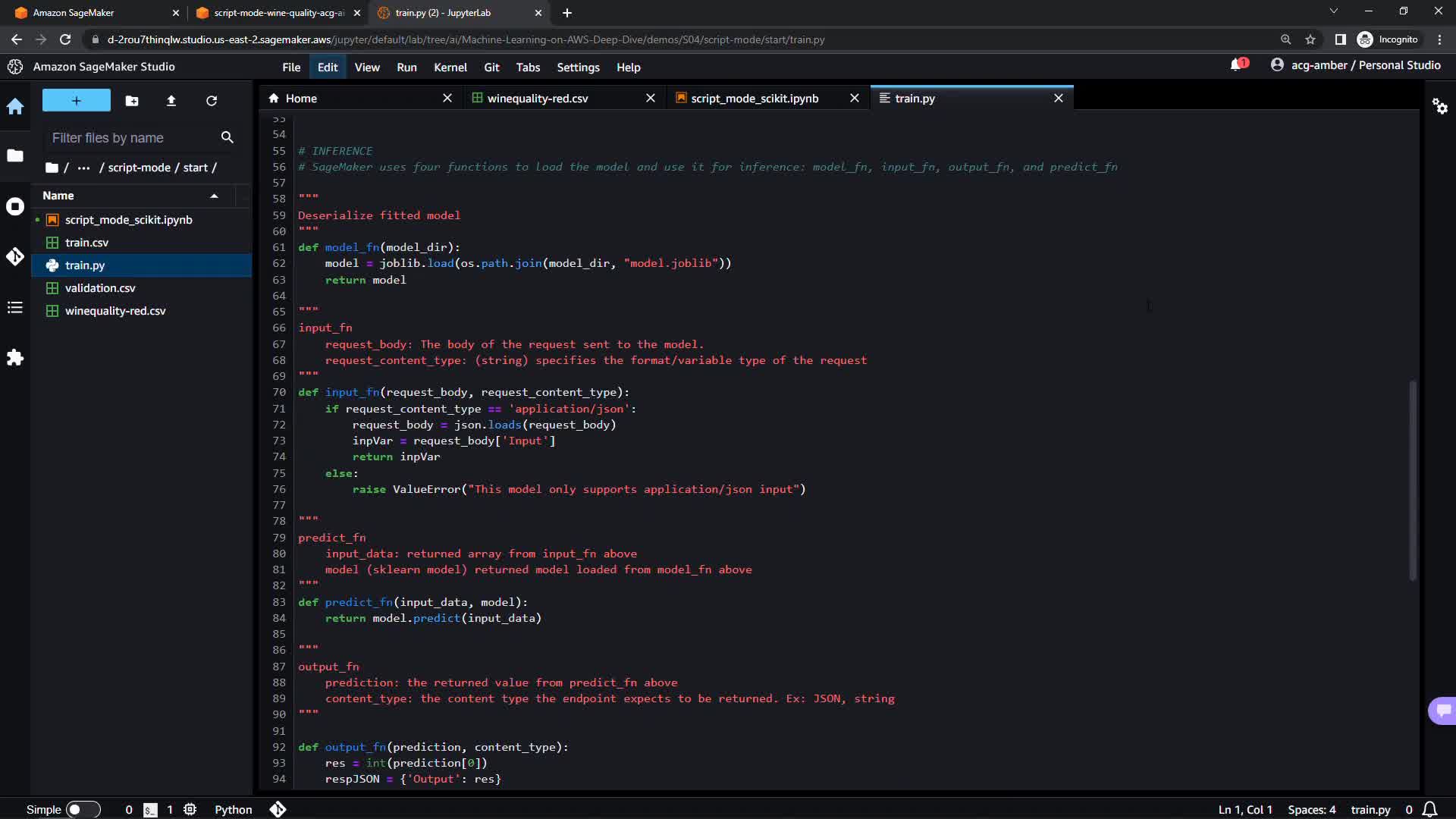Screen dimensions: 1456x819
Task: Open the File Browser folder sidebar icon
Action: pos(15,156)
